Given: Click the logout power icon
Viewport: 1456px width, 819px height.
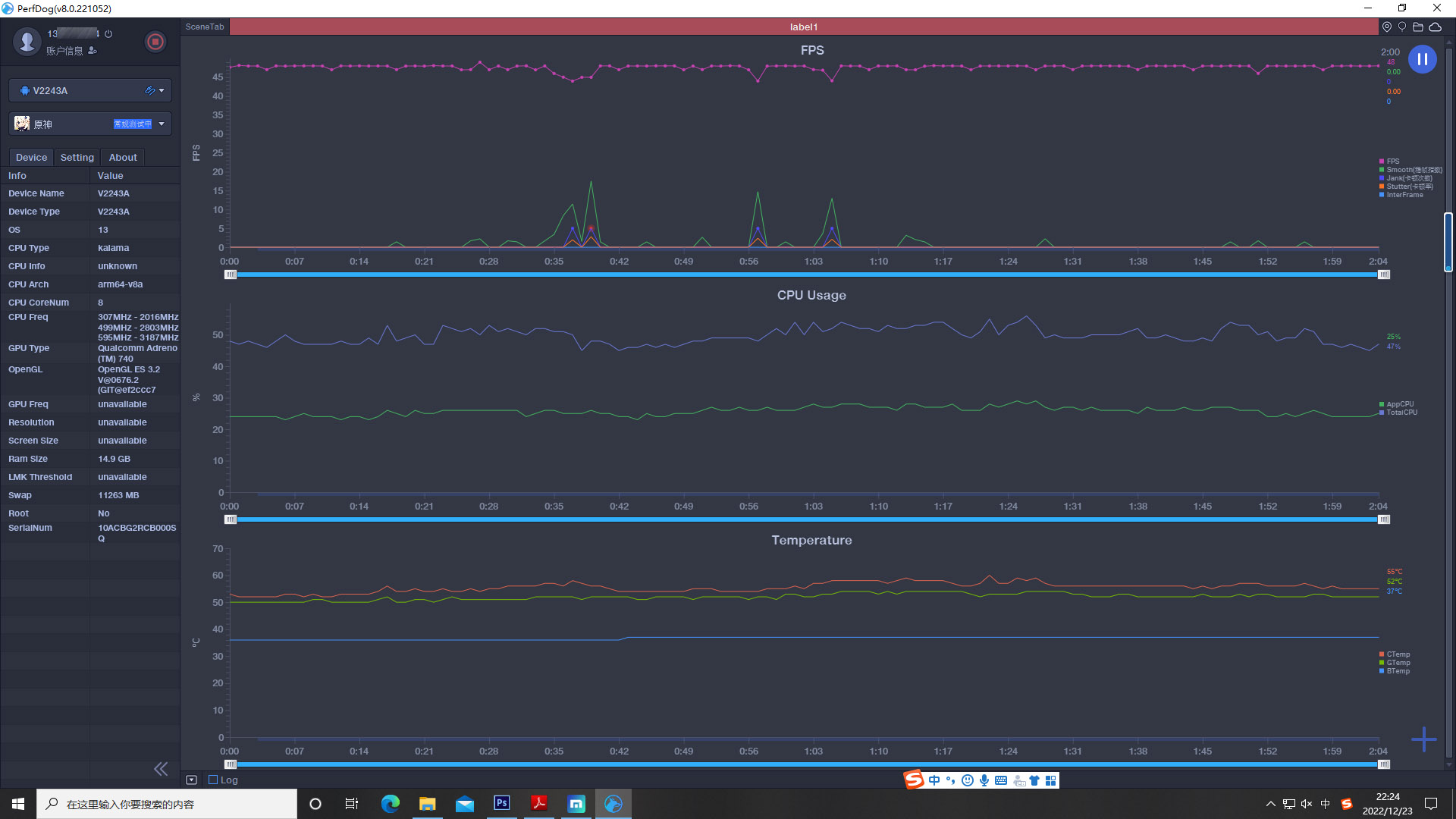Looking at the screenshot, I should [108, 34].
